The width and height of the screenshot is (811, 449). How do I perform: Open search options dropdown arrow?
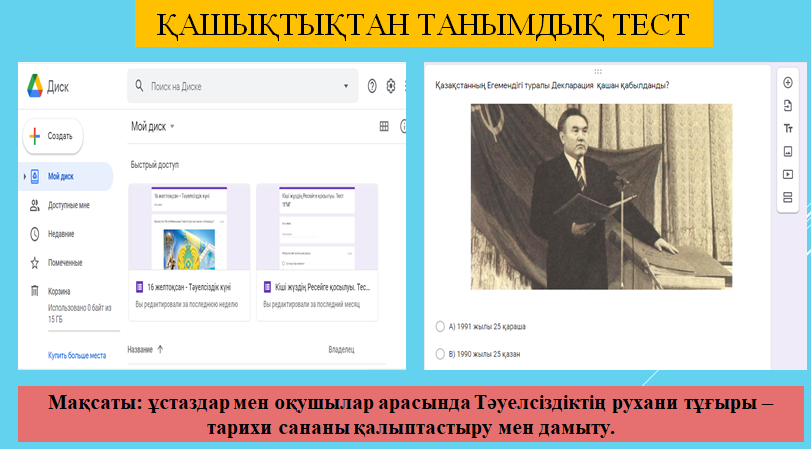(346, 86)
